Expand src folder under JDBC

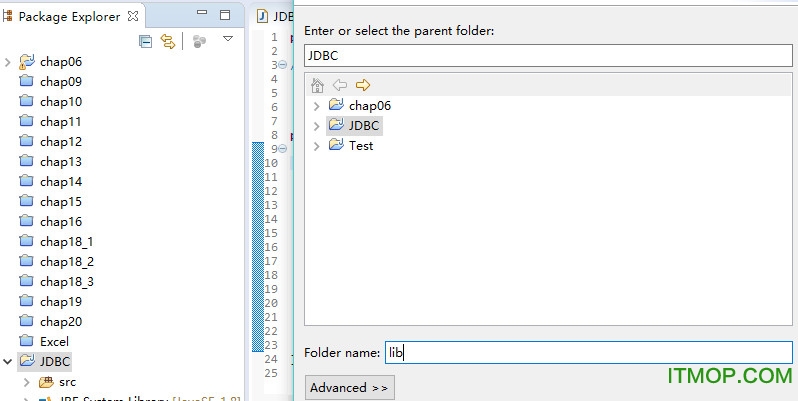[x=27, y=382]
